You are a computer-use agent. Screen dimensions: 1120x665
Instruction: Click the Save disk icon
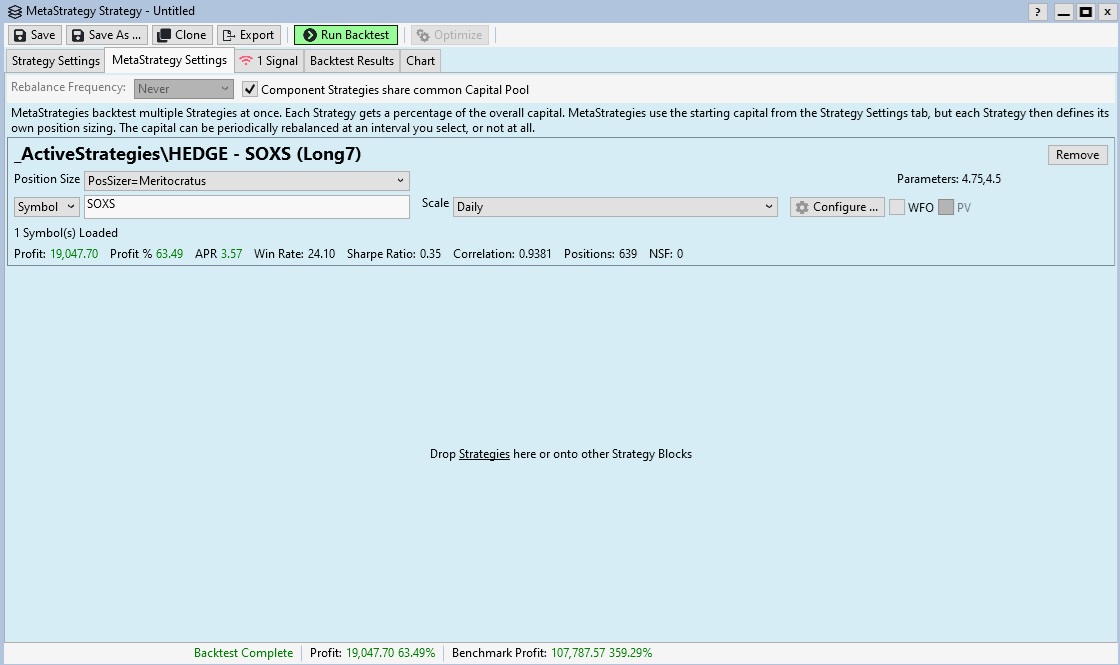pos(21,35)
